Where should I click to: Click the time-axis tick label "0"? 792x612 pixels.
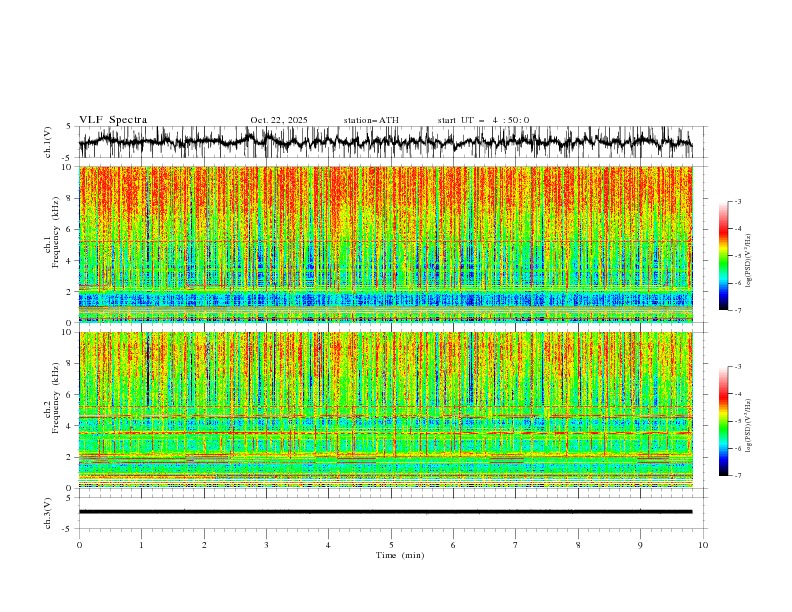pos(79,545)
